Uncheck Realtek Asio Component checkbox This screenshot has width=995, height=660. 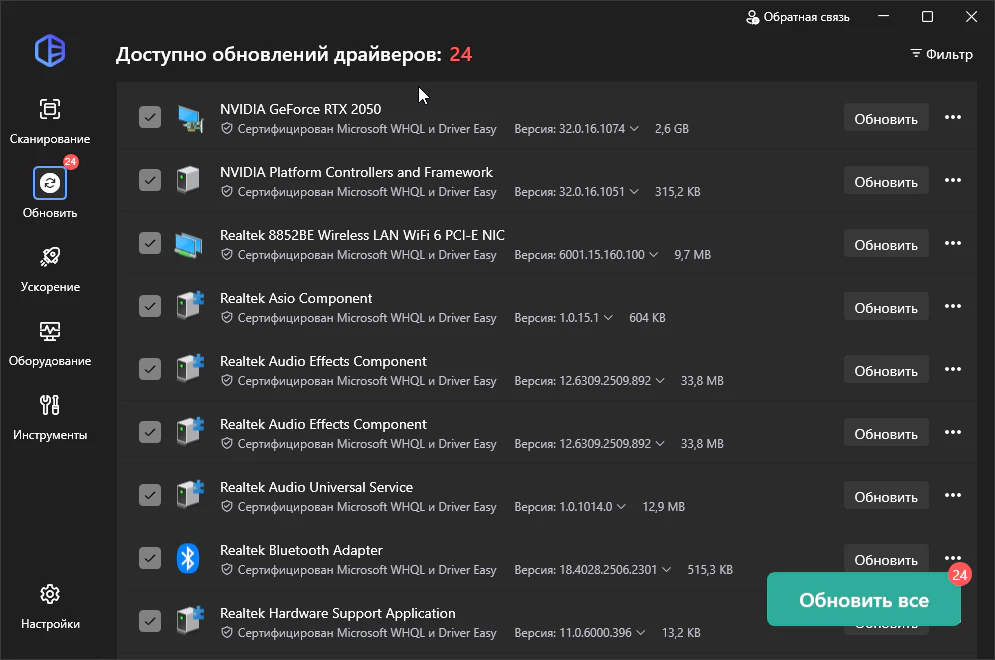[x=150, y=306]
